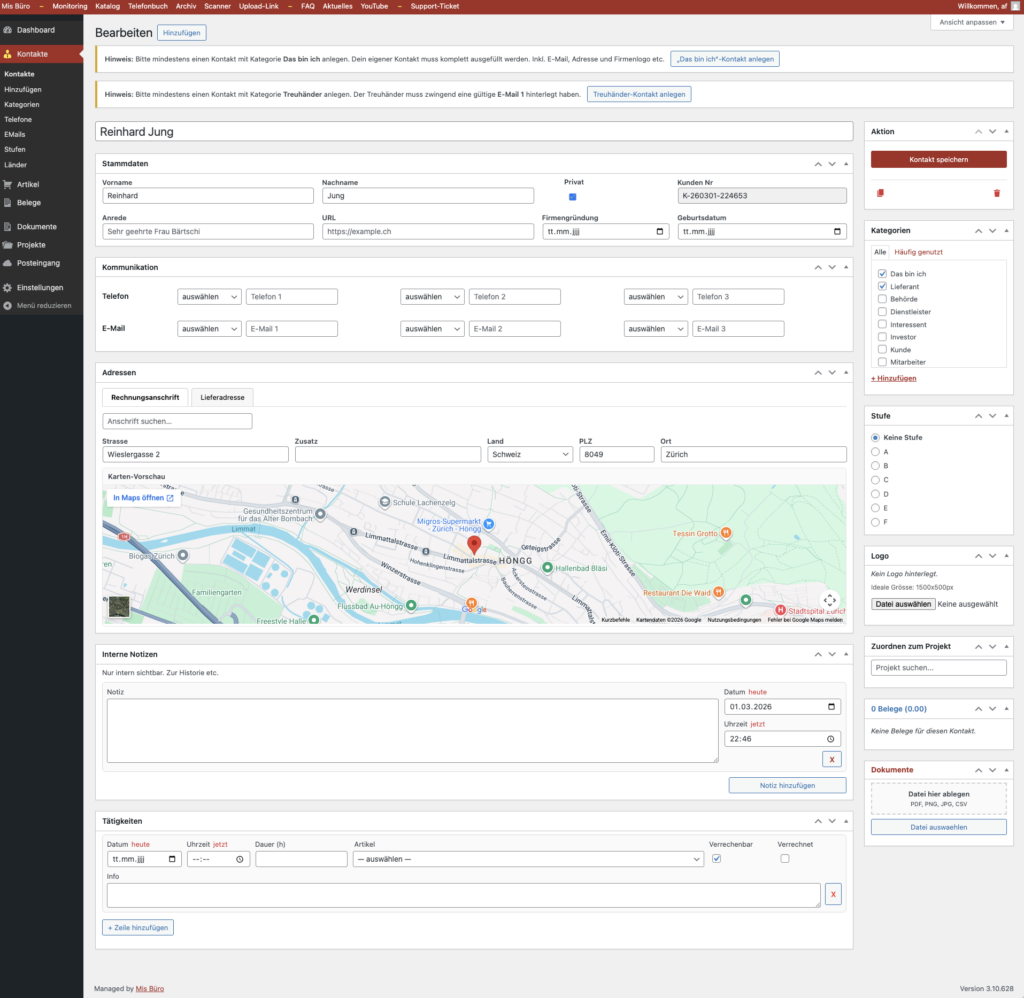
Task: Check the Behörde category
Action: point(882,299)
